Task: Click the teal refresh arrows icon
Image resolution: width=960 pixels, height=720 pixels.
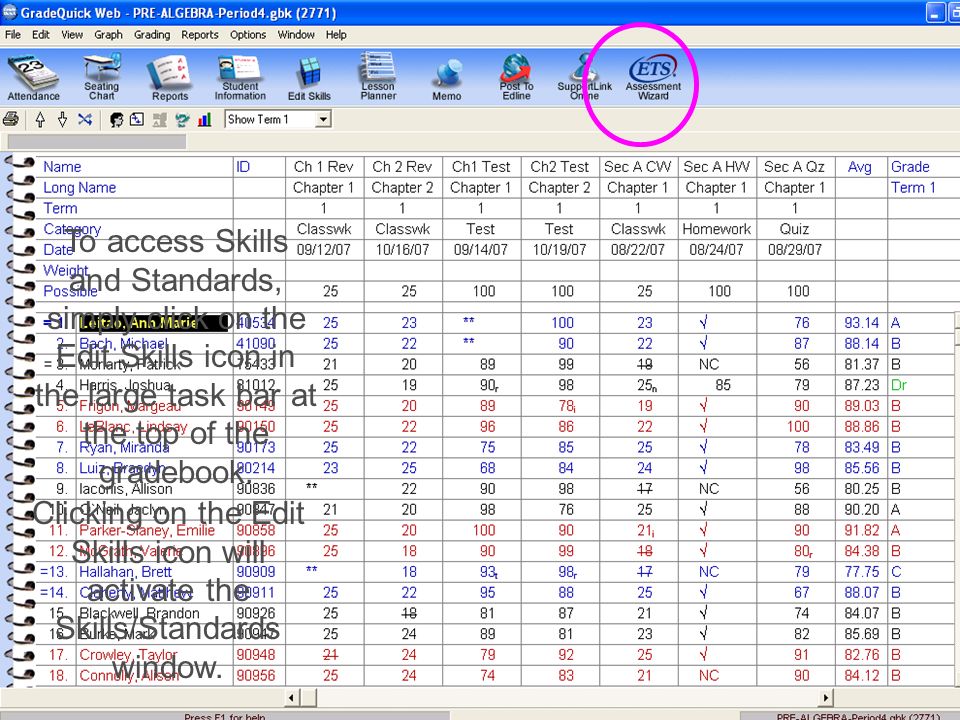Action: click(x=182, y=119)
